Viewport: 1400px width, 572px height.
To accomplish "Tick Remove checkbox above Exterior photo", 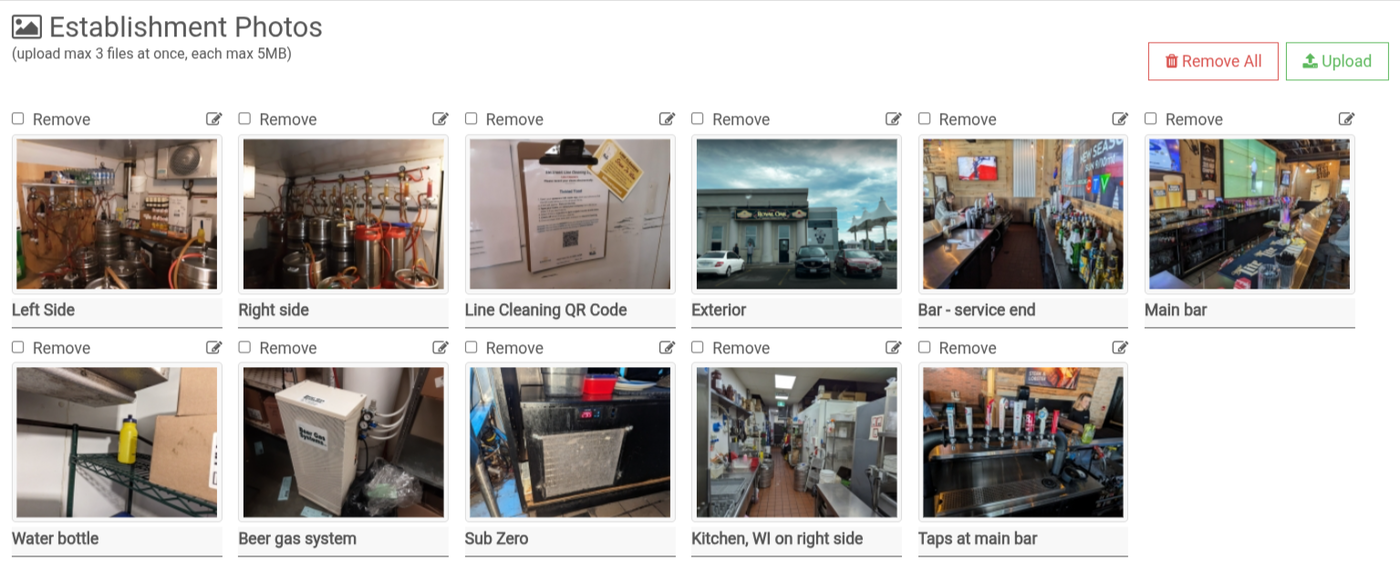I will (x=698, y=119).
